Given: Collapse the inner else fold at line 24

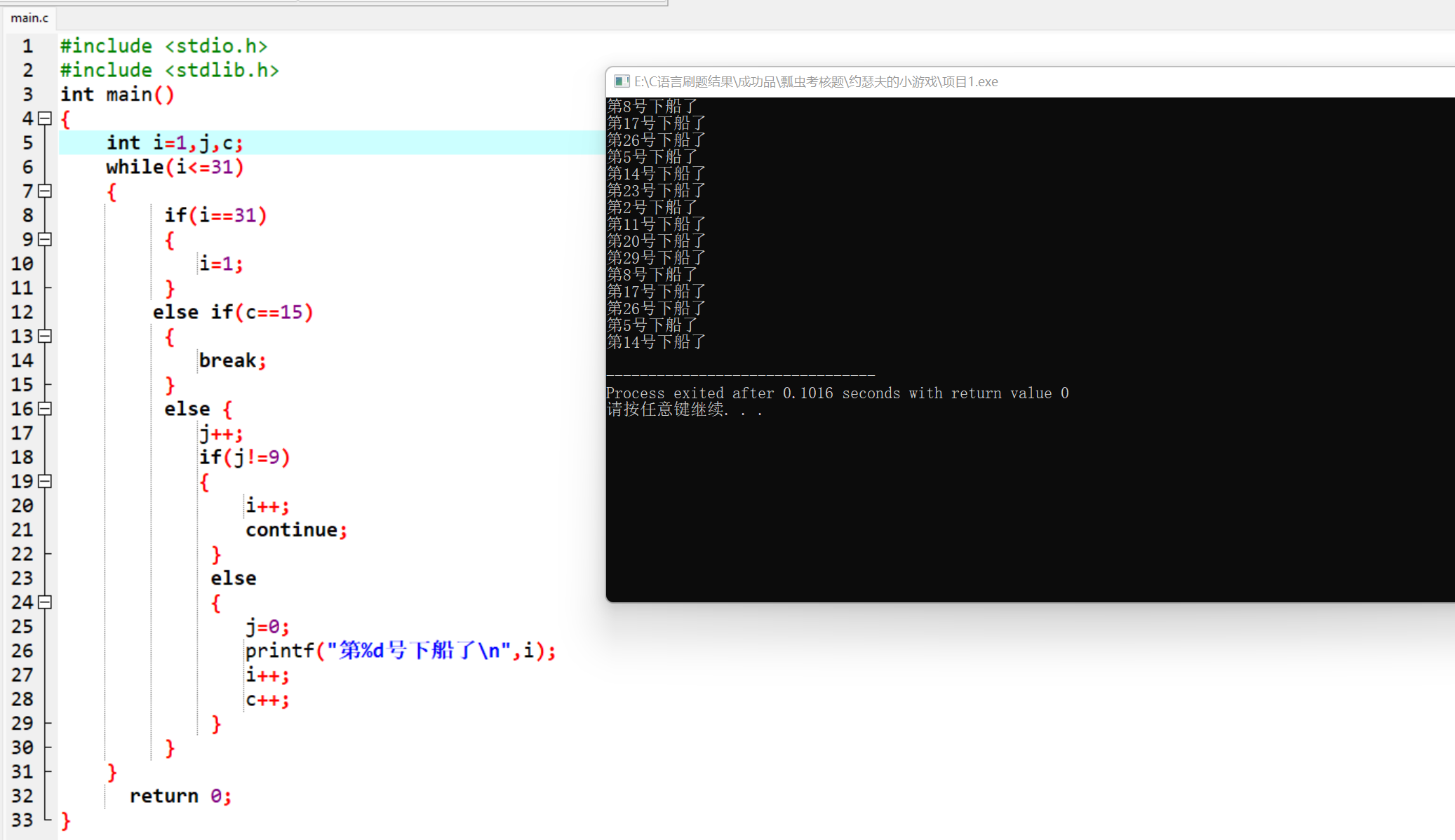Looking at the screenshot, I should (43, 602).
